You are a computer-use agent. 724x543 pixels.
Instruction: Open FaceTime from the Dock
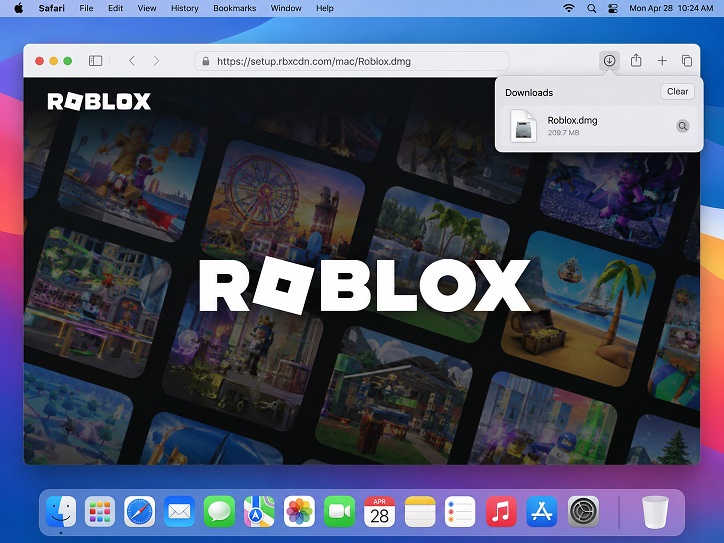click(x=339, y=511)
